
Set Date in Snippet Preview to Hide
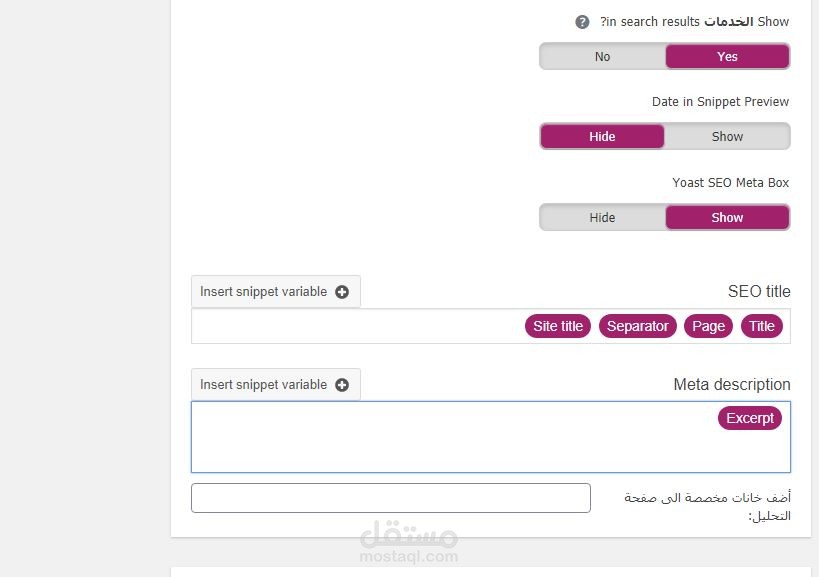(602, 137)
